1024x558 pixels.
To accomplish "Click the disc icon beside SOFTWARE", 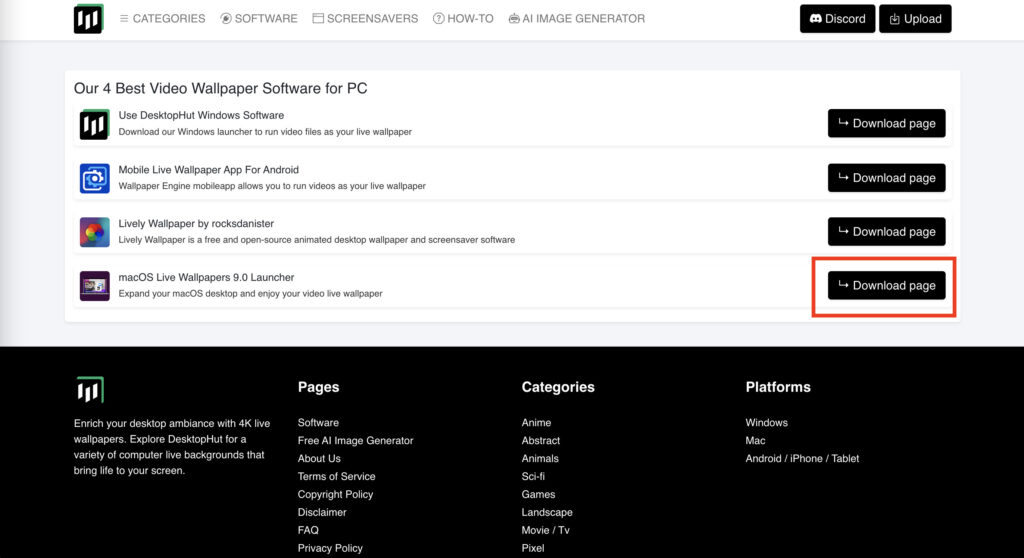I will 225,18.
